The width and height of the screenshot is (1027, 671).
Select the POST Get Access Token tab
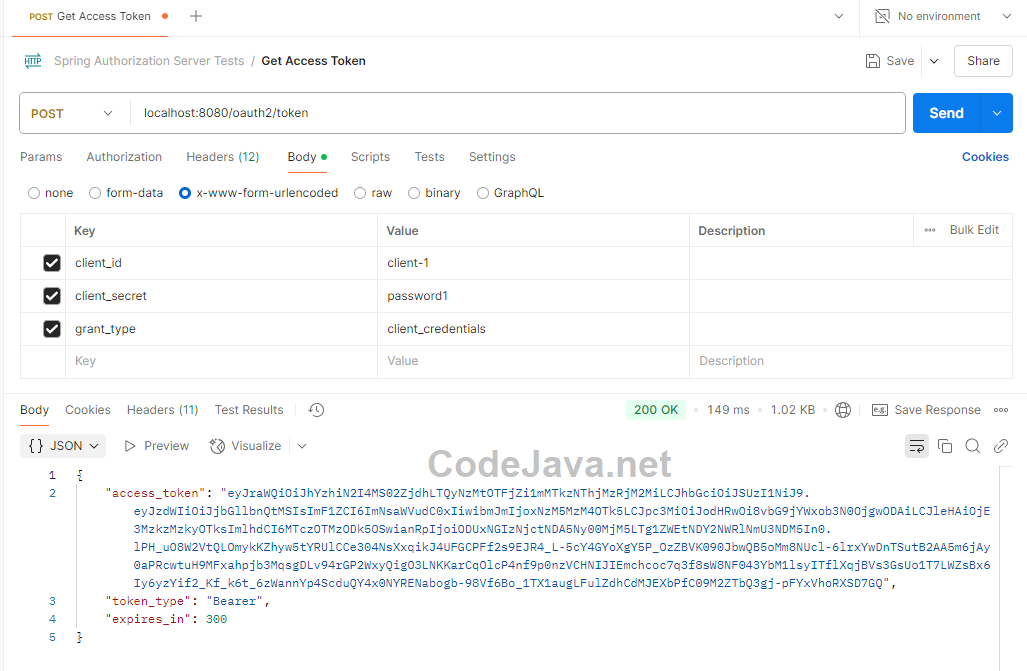tap(90, 16)
